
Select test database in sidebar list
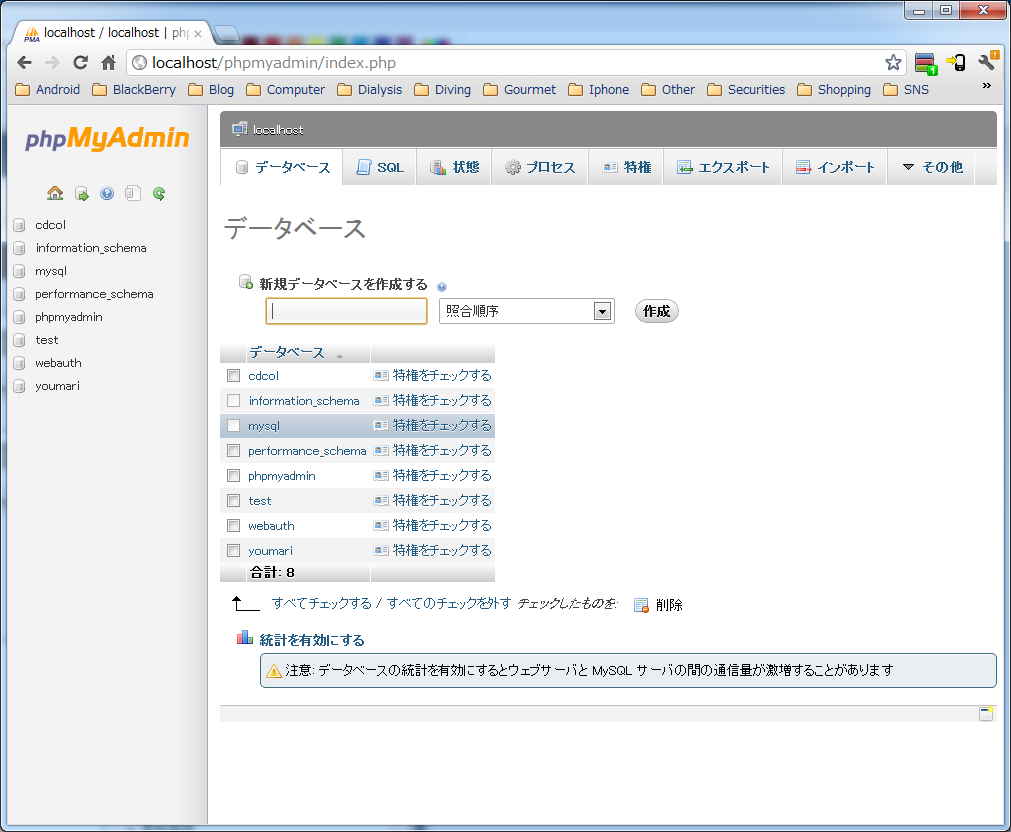coord(46,340)
